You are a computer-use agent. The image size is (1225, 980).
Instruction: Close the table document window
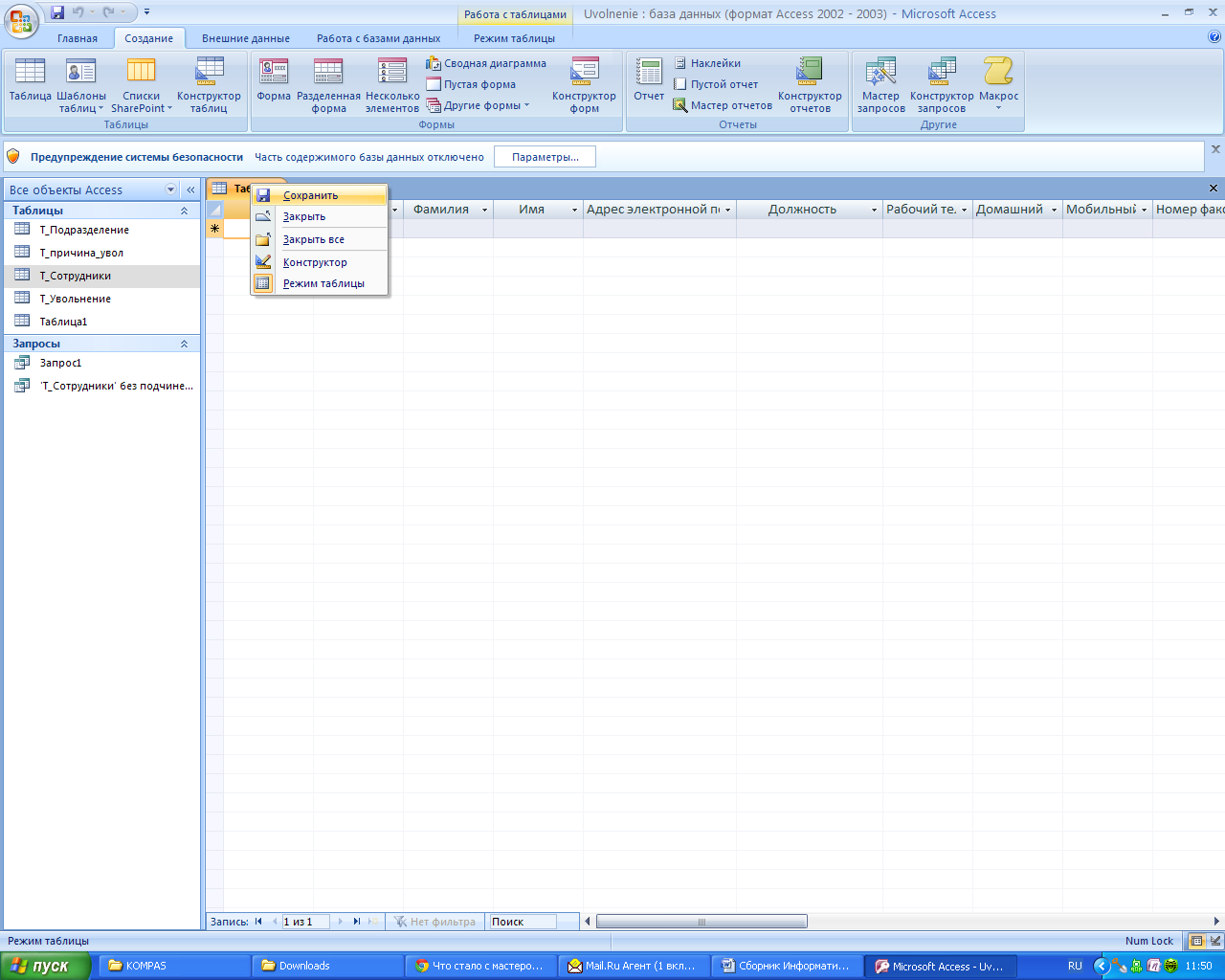[1214, 189]
